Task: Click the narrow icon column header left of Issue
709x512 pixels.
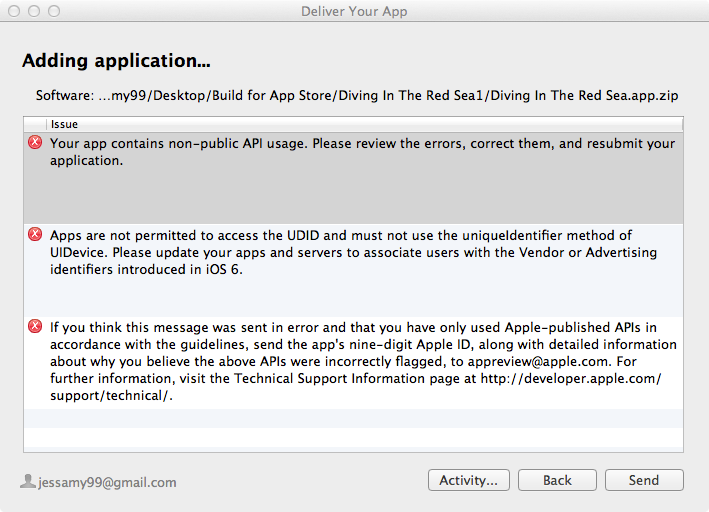Action: coord(36,124)
